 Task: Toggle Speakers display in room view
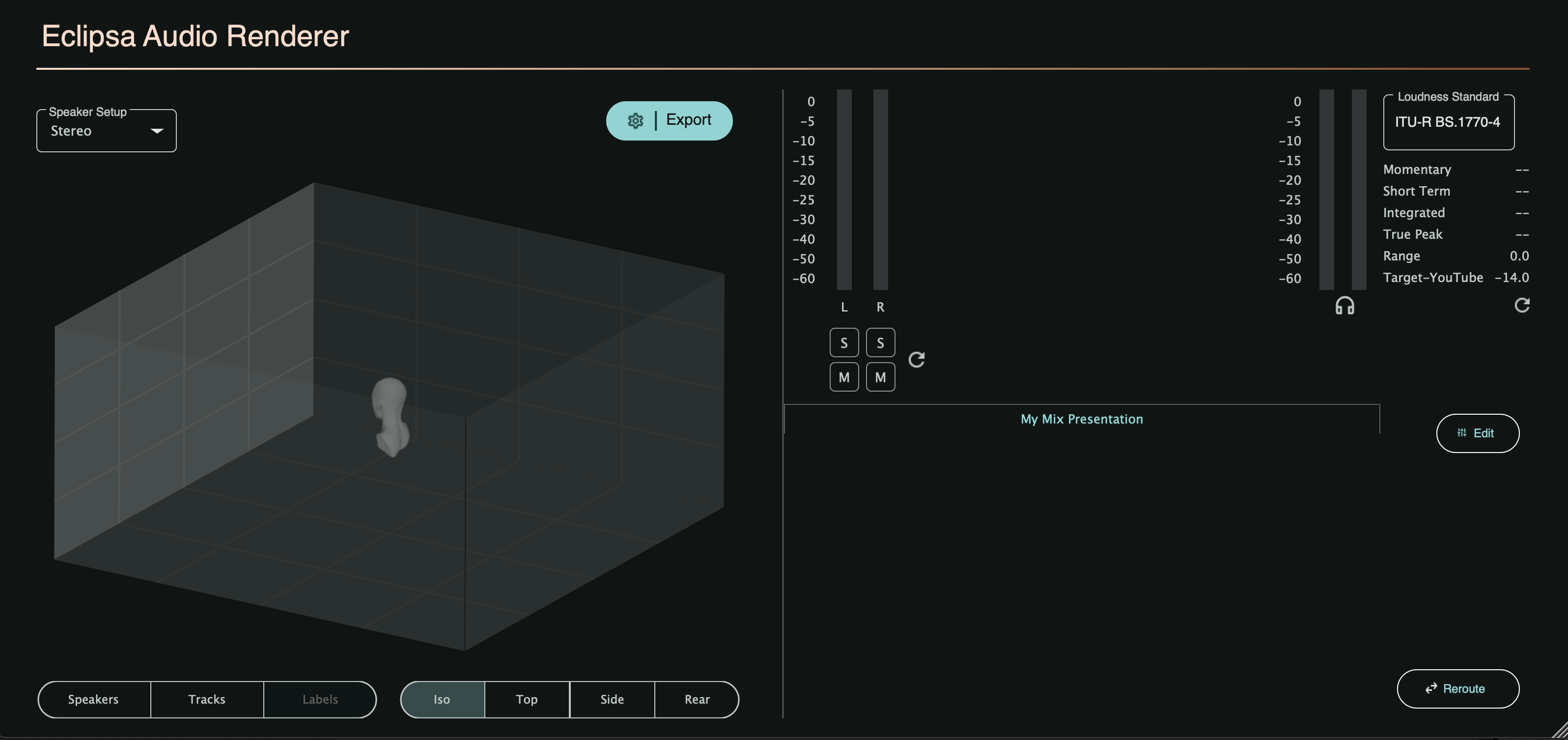(x=93, y=699)
